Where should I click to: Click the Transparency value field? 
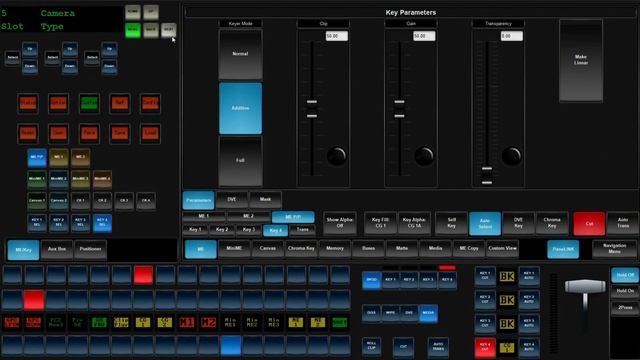[x=512, y=36]
